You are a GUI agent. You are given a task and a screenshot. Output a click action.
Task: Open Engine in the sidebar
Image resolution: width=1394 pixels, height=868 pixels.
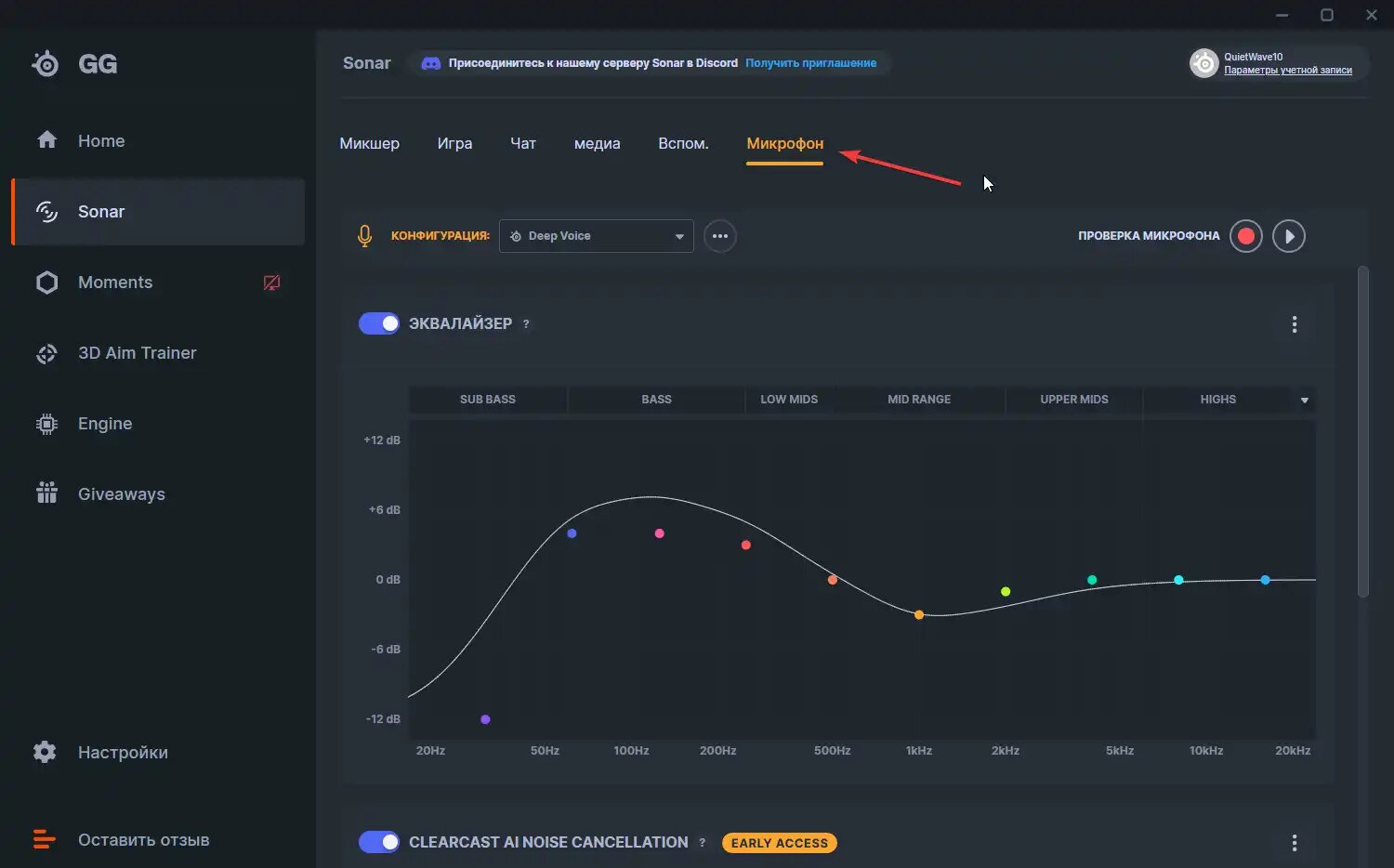pos(158,424)
